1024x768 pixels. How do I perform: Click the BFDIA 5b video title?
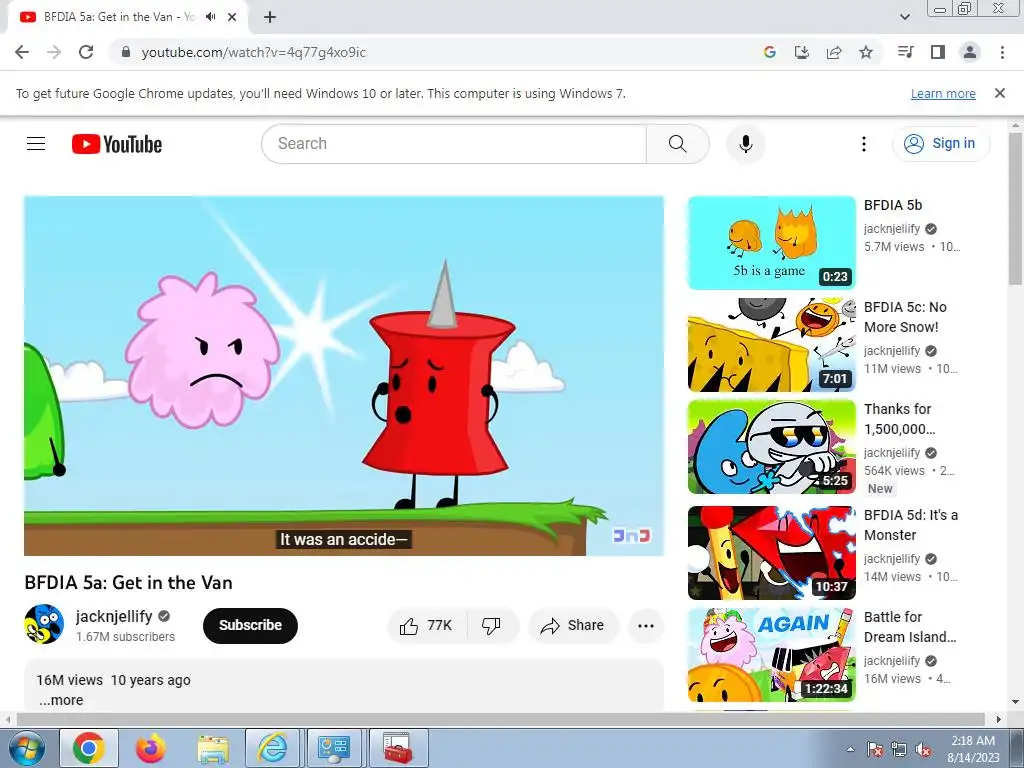point(893,205)
